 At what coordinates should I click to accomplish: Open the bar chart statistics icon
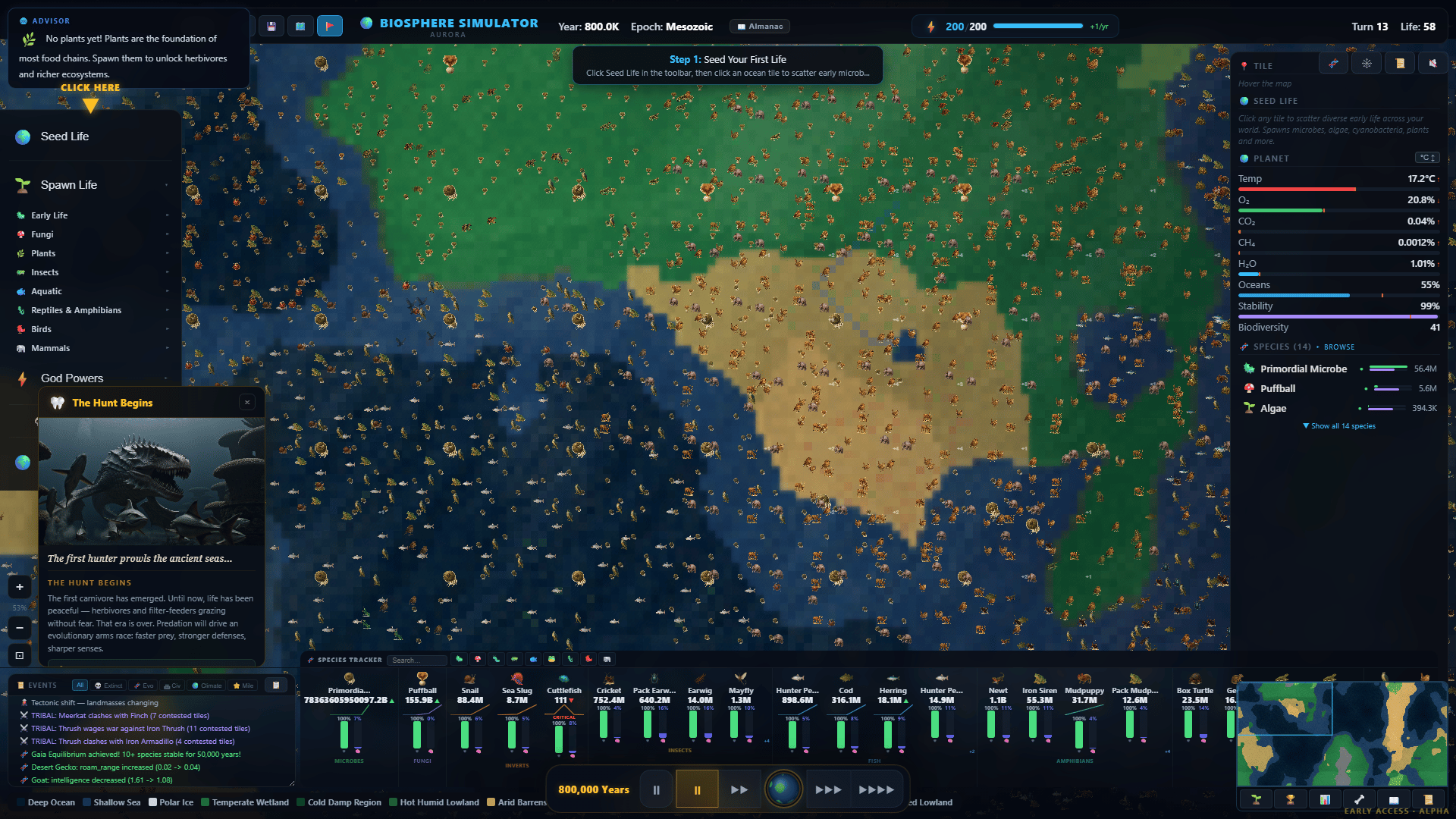(x=1325, y=799)
